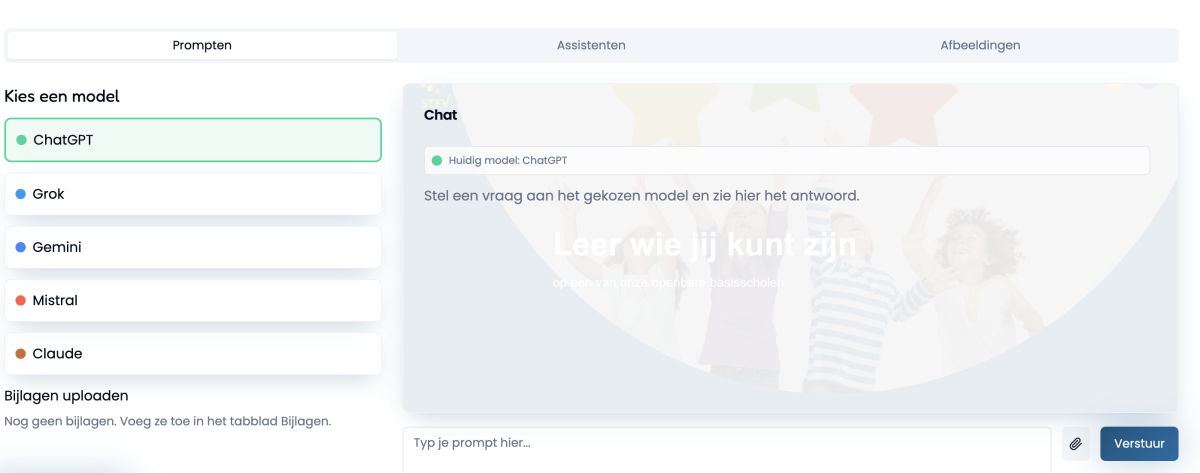Switch model to Mistral
This screenshot has height=473, width=1200.
pos(192,301)
